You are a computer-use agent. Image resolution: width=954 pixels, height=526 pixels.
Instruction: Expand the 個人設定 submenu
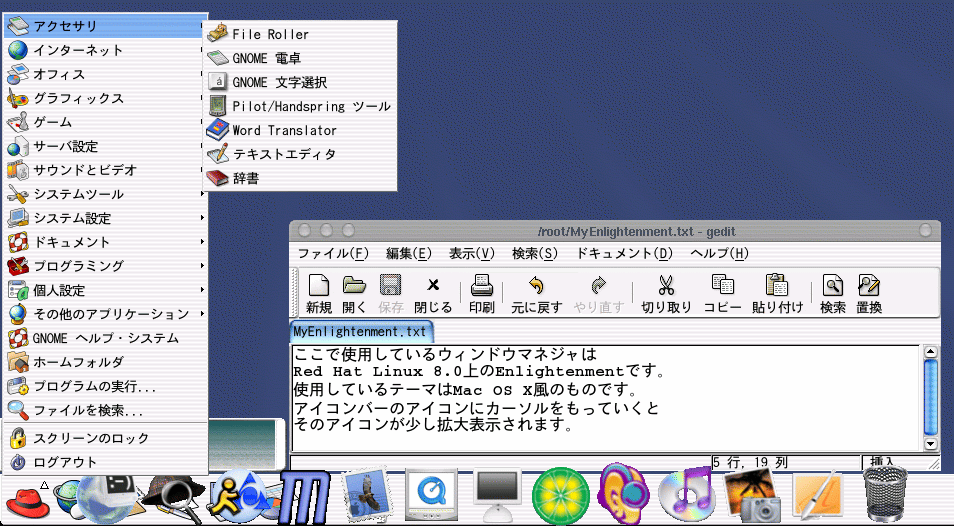(105, 290)
